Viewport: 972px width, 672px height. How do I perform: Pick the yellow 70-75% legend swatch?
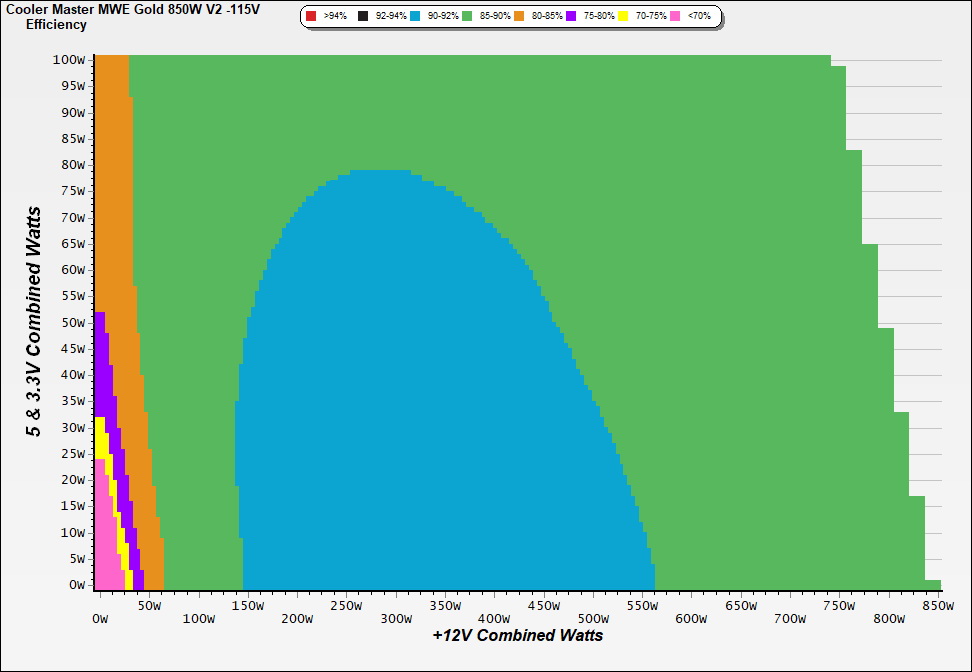tap(623, 17)
